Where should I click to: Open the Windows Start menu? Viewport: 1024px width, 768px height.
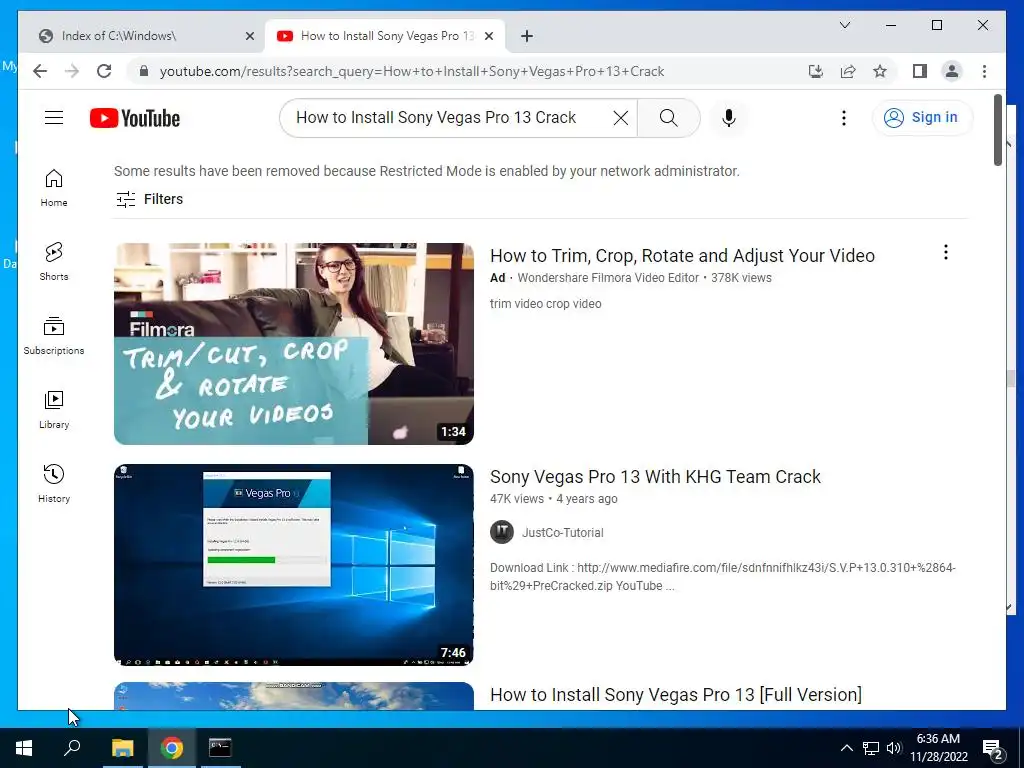click(24, 748)
